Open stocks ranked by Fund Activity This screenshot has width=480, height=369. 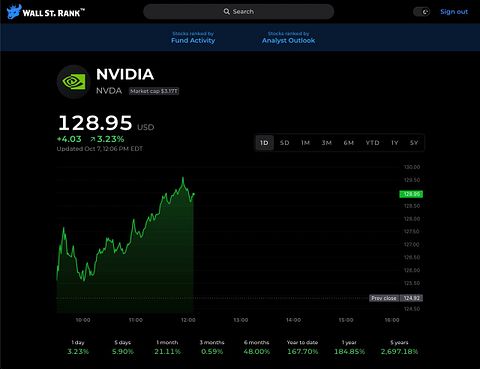[x=193, y=37]
